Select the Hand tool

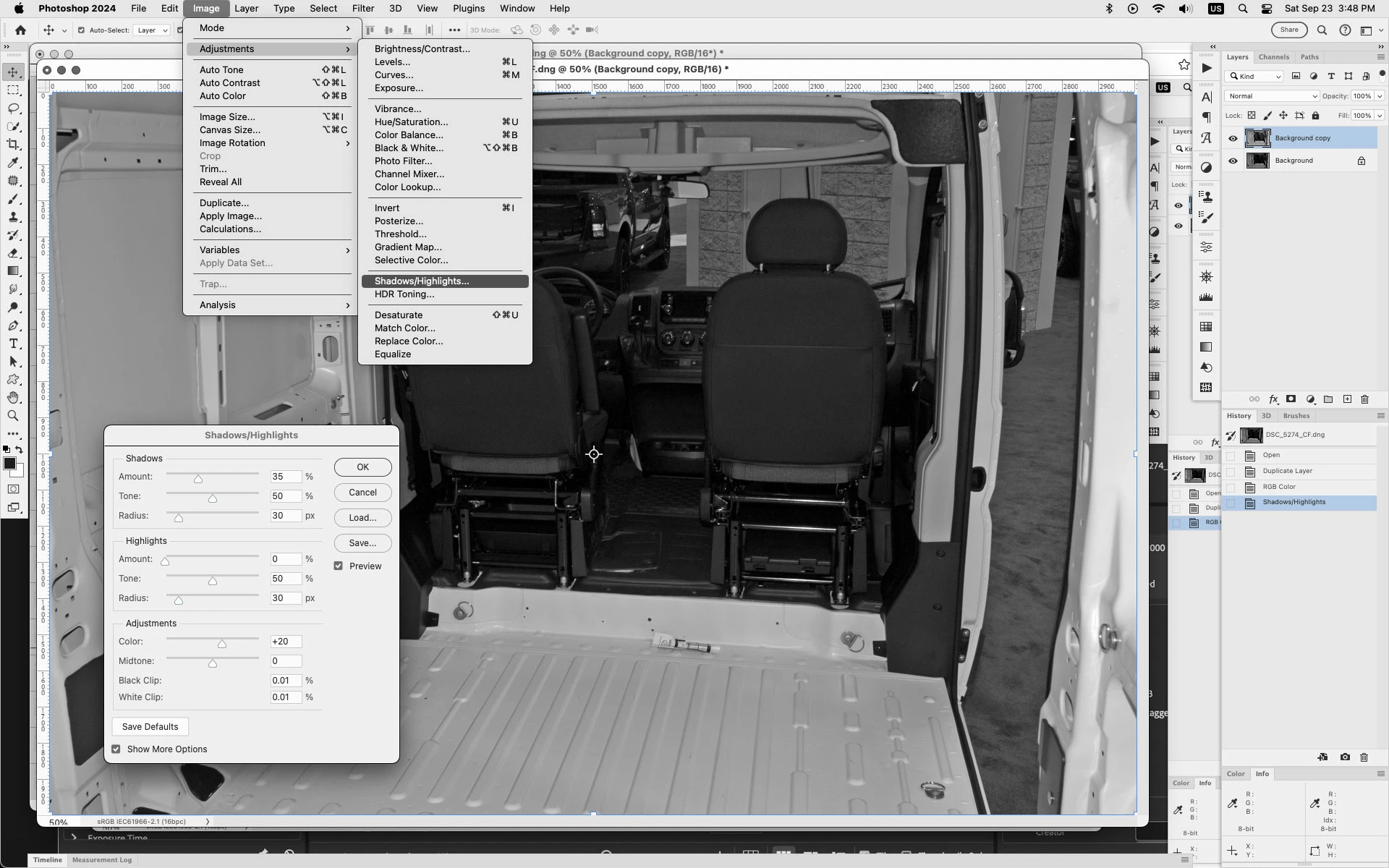pos(13,398)
